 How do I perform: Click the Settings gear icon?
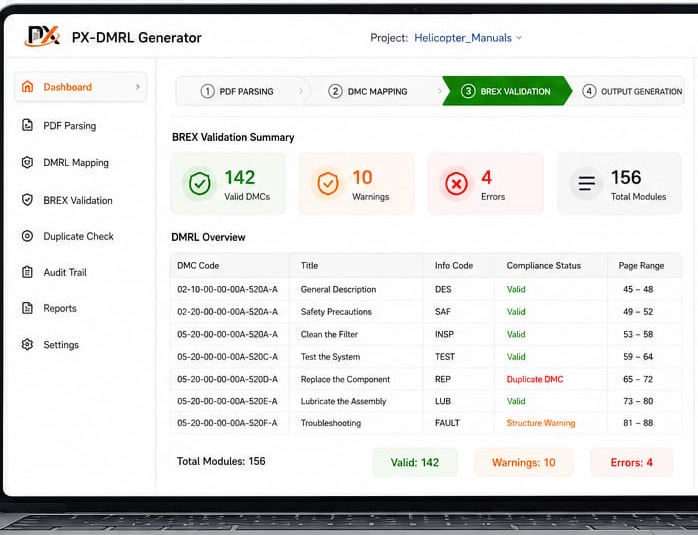coord(28,345)
